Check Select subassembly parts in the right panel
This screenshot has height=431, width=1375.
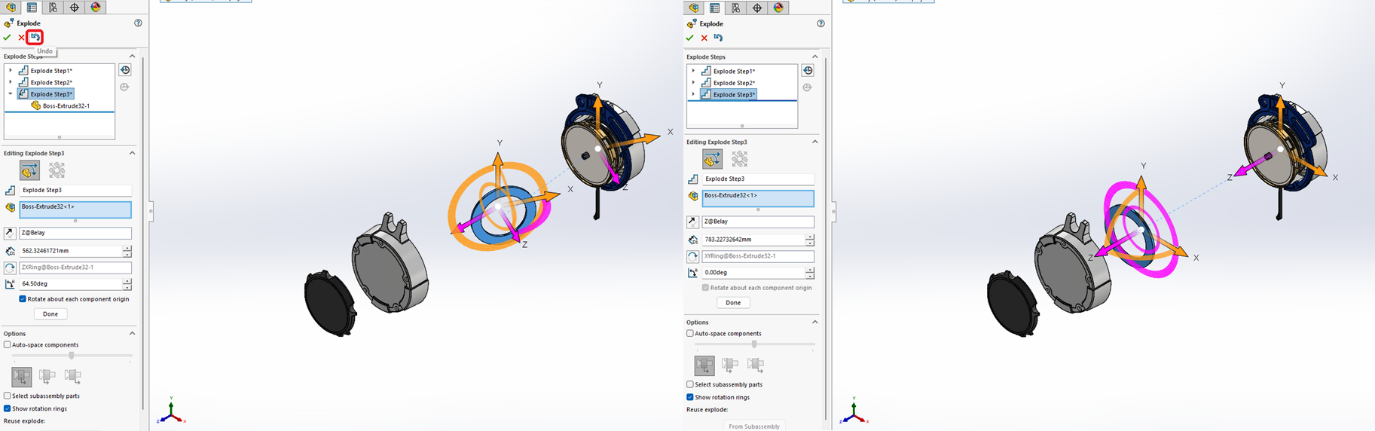coord(690,385)
